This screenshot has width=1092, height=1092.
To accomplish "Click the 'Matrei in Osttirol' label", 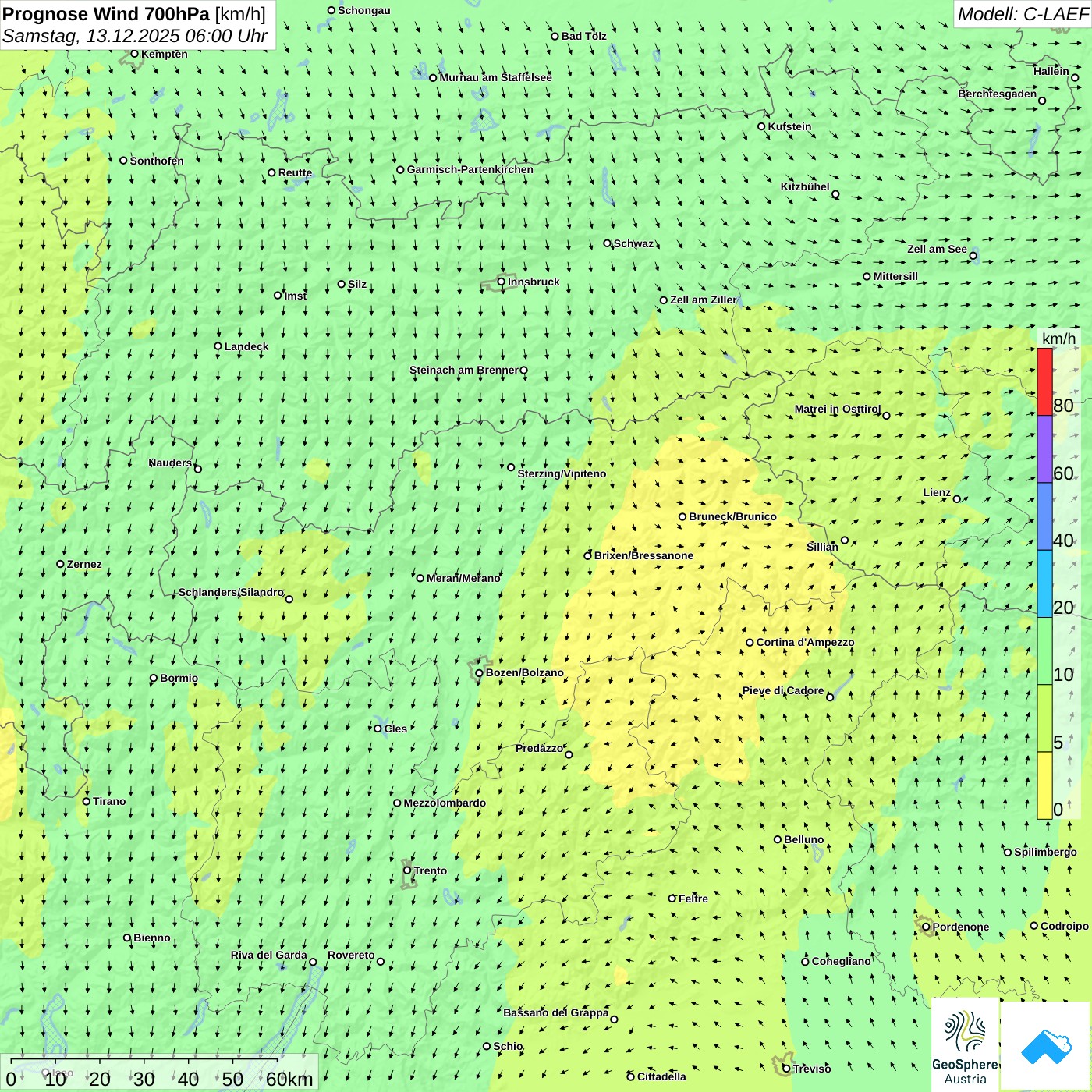I will tap(838, 409).
